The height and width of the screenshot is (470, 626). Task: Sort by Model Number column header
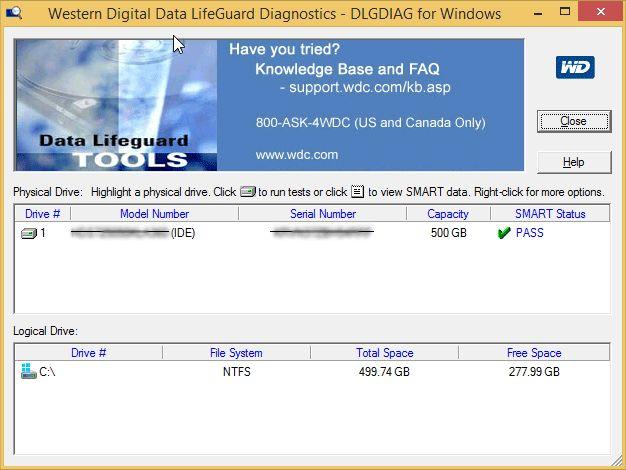(155, 214)
